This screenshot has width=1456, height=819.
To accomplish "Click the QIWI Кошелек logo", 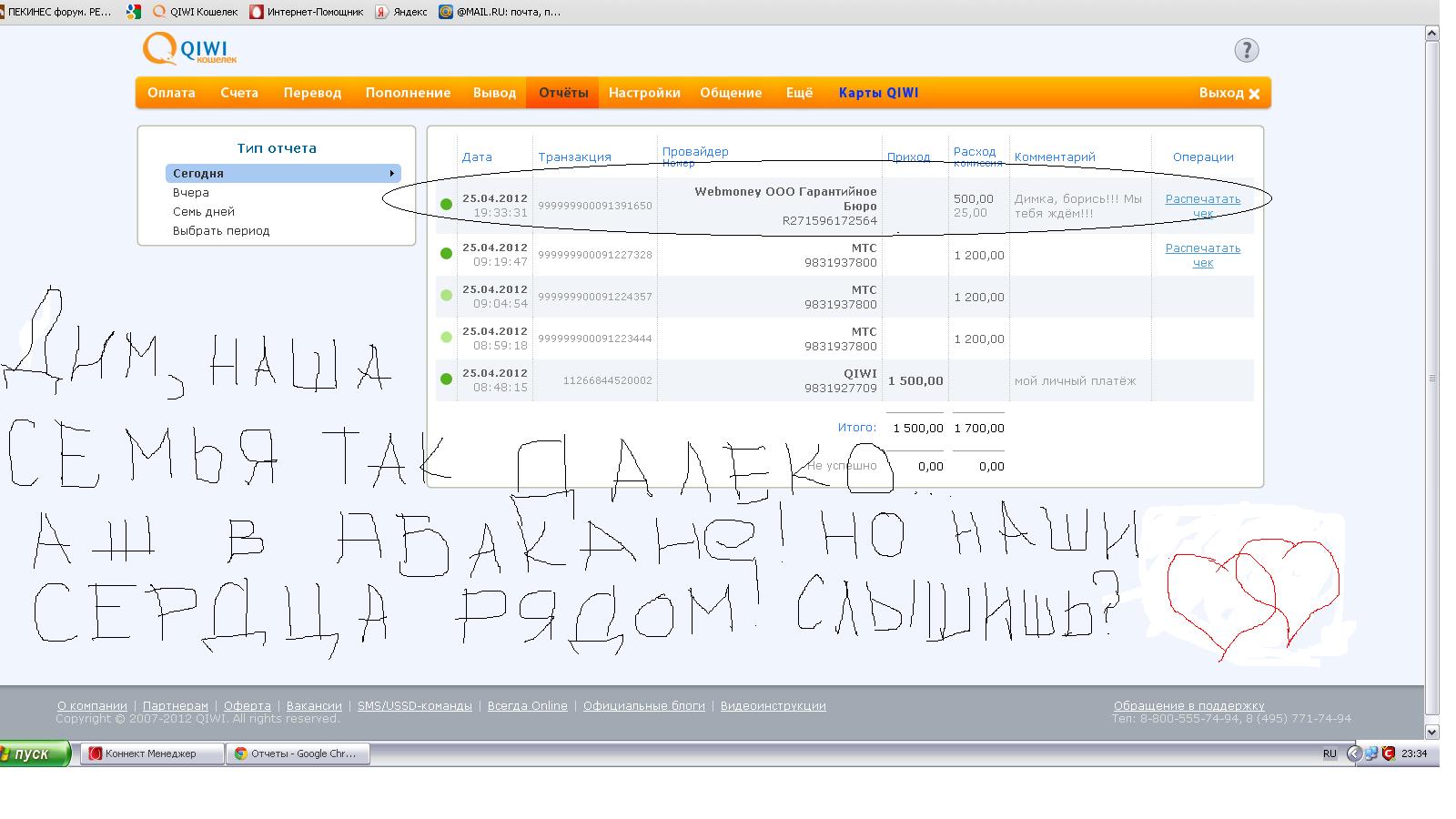I will click(189, 49).
